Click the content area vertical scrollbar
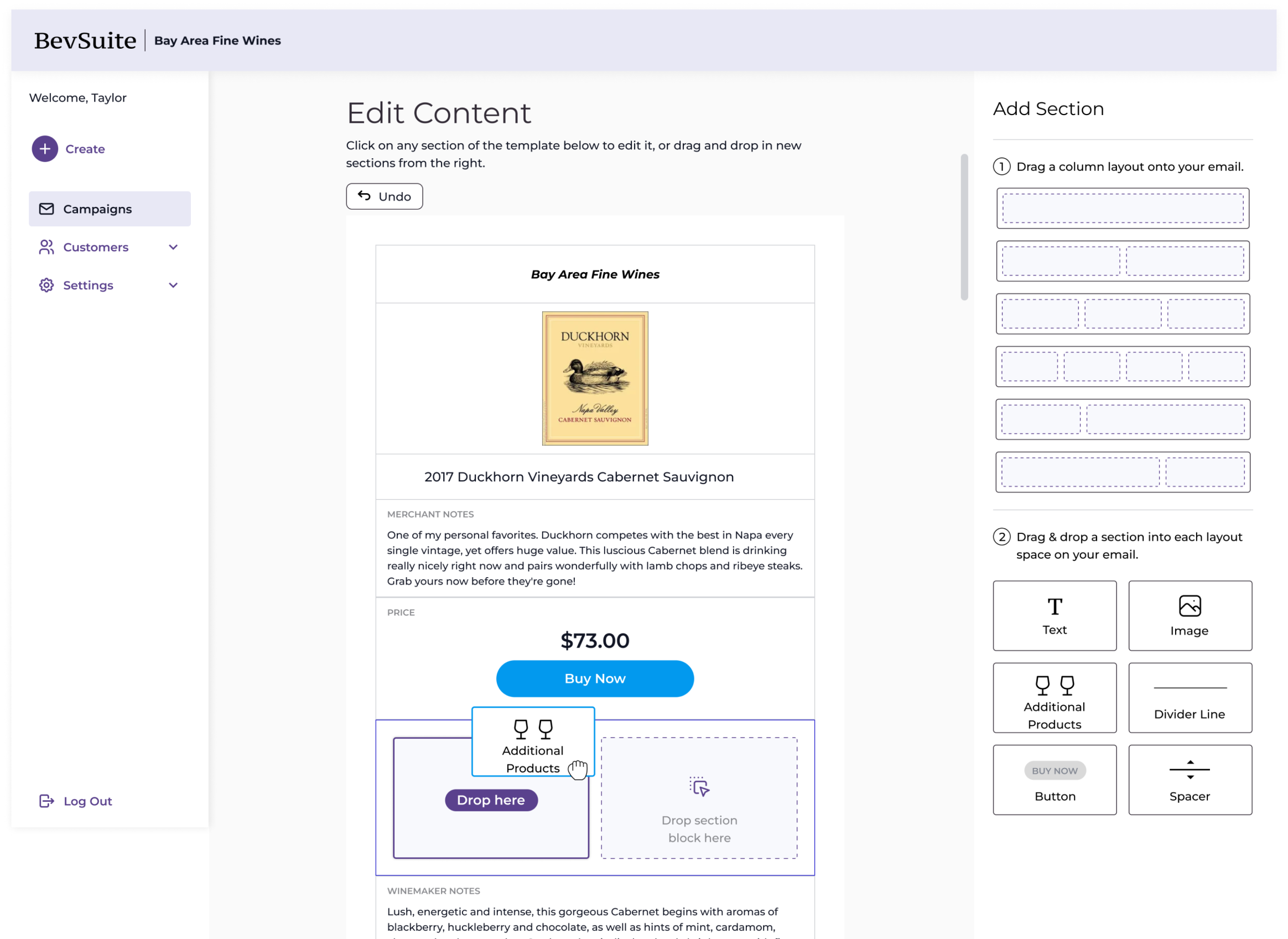 [x=964, y=227]
